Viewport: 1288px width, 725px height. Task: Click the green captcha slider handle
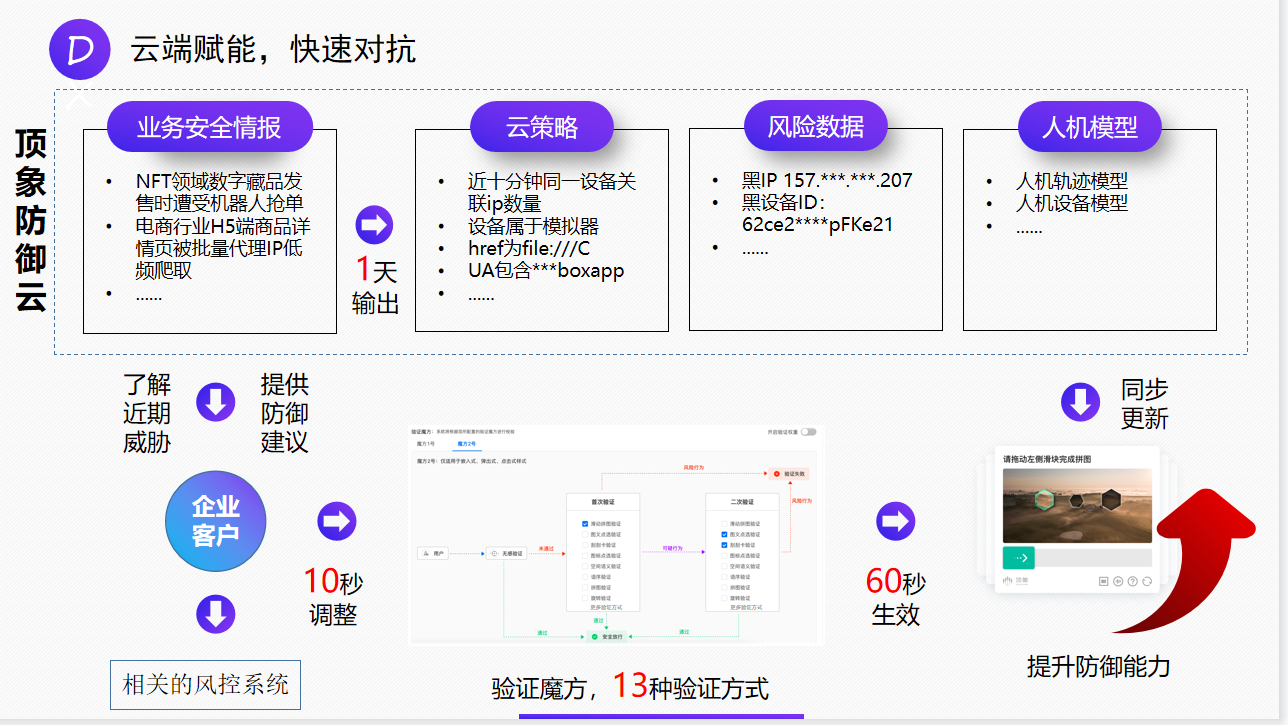coord(1019,558)
